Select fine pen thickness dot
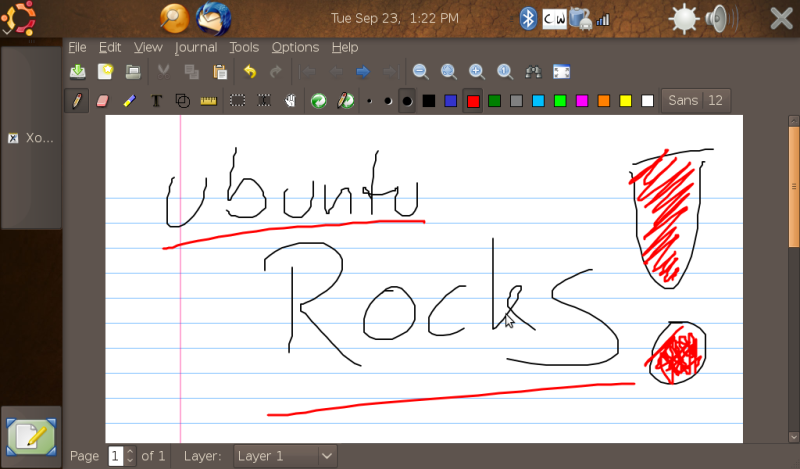The width and height of the screenshot is (800, 469). [369, 101]
